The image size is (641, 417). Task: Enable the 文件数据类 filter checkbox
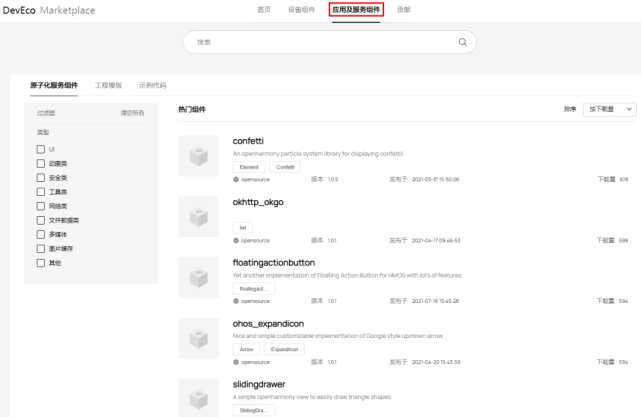tap(41, 220)
